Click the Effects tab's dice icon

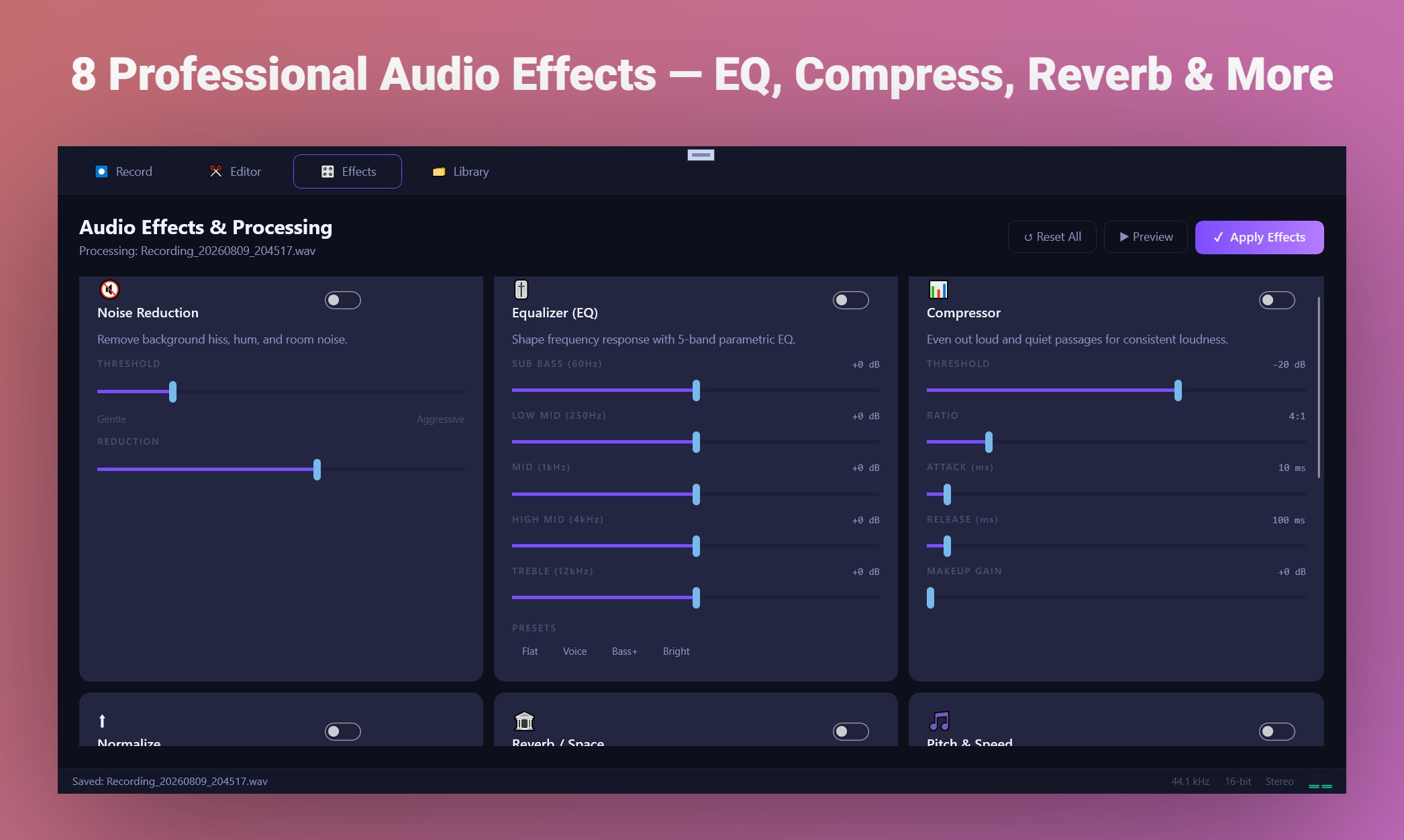pos(328,172)
